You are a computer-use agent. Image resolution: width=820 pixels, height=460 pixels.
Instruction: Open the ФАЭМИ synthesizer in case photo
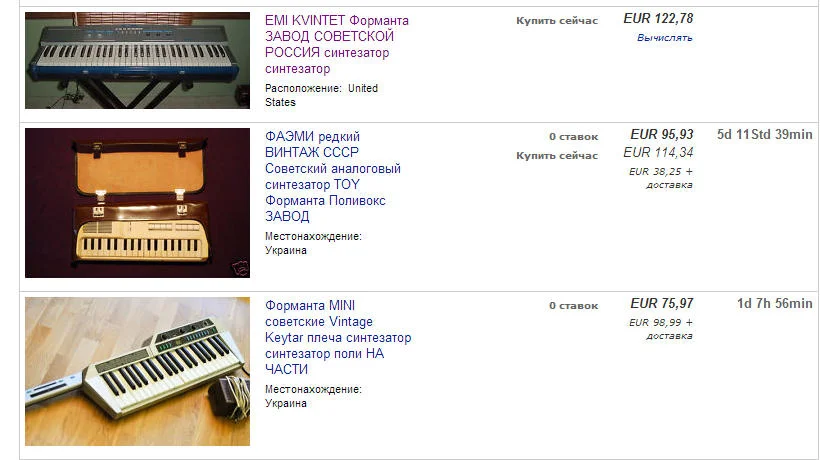click(137, 203)
